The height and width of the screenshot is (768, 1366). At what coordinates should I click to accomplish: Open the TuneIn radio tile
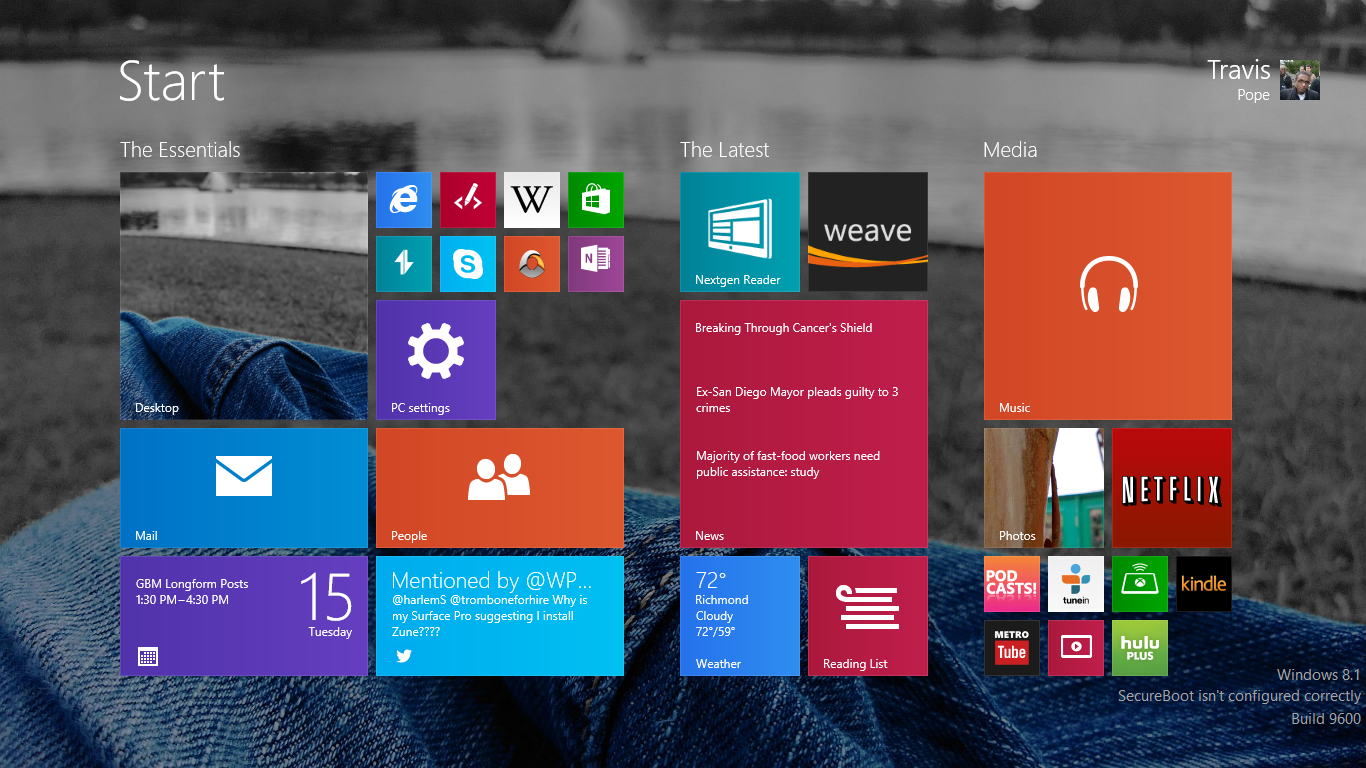[x=1076, y=584]
